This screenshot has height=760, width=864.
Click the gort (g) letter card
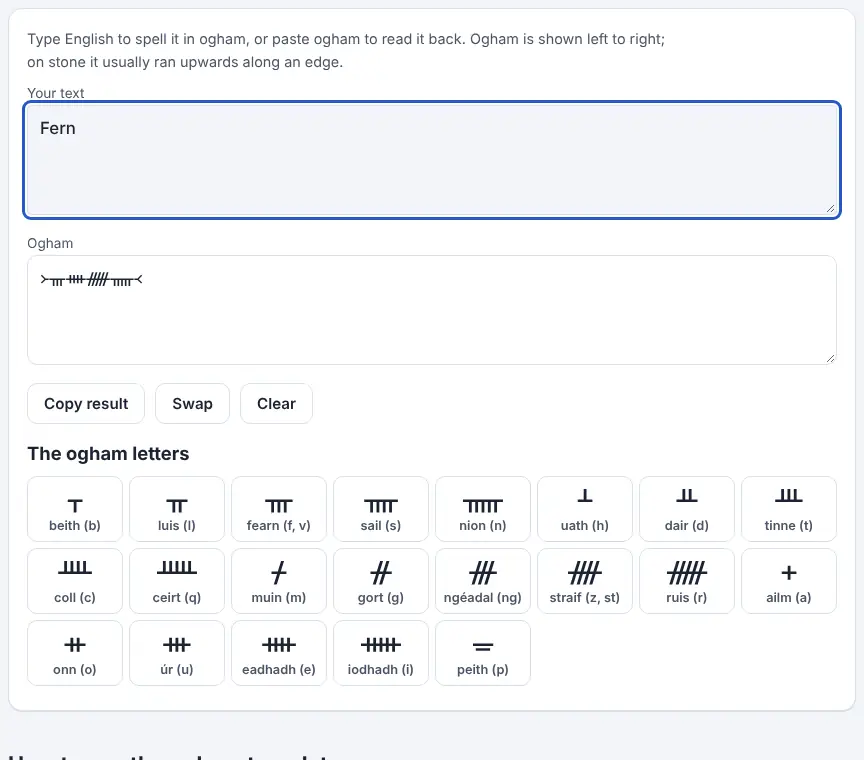tap(381, 581)
